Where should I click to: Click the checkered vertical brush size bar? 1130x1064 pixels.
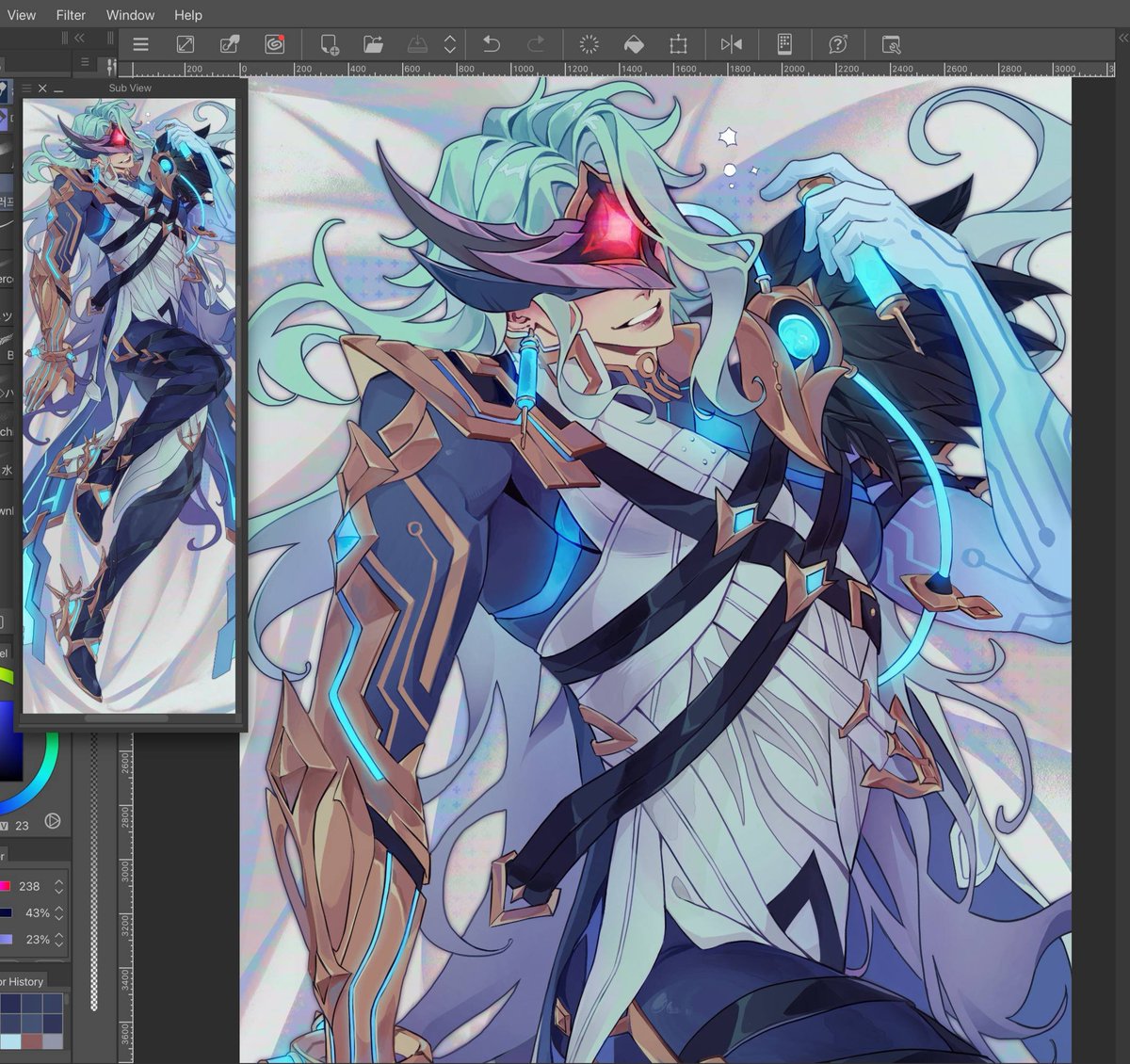pos(94,871)
